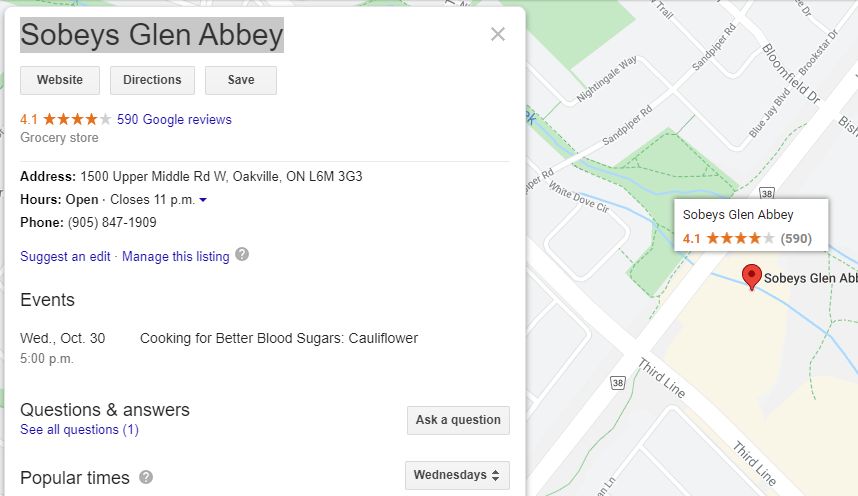Click the route 38 shield above the map popup

(767, 193)
